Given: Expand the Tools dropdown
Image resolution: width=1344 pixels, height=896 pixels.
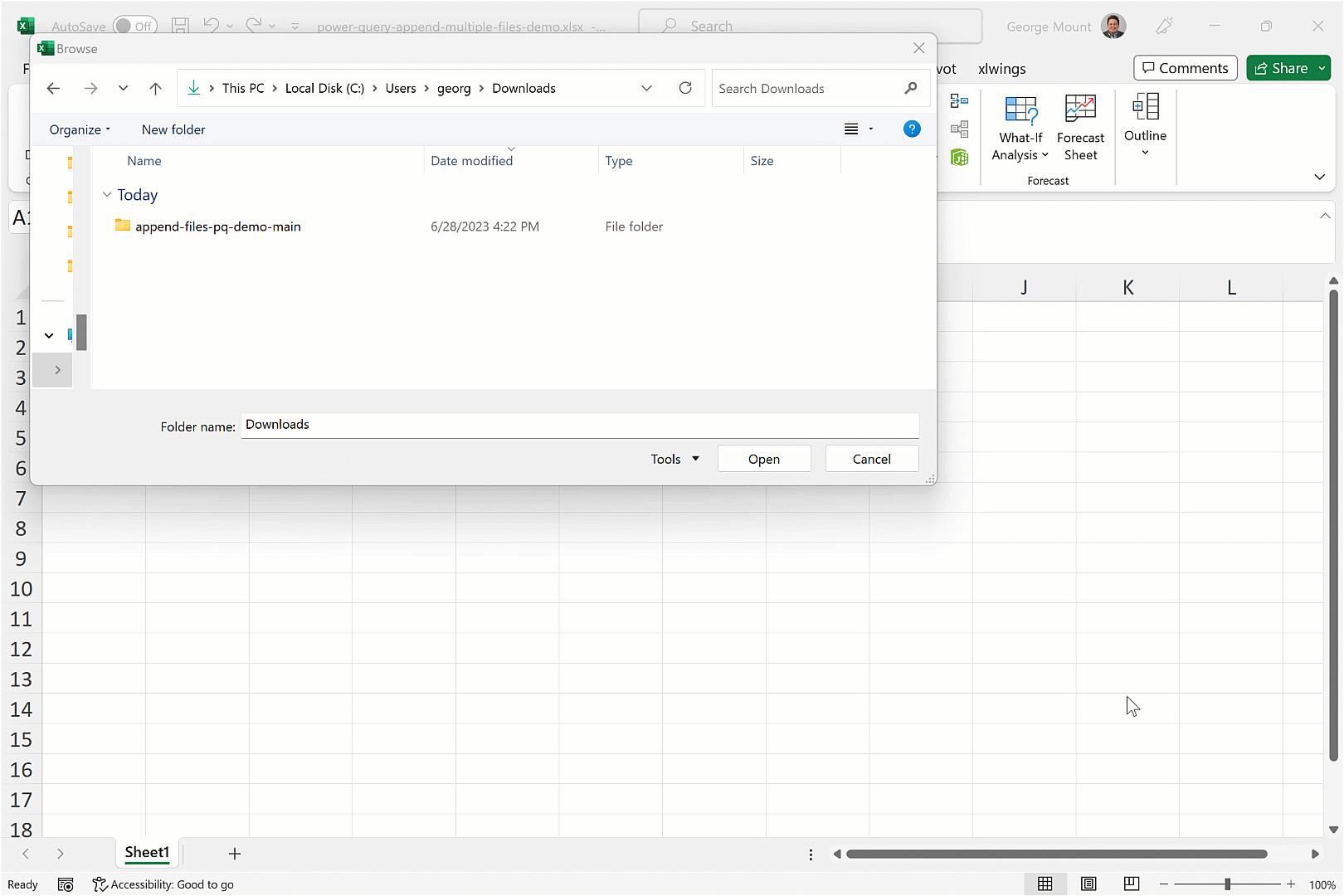Looking at the screenshot, I should 674,460.
